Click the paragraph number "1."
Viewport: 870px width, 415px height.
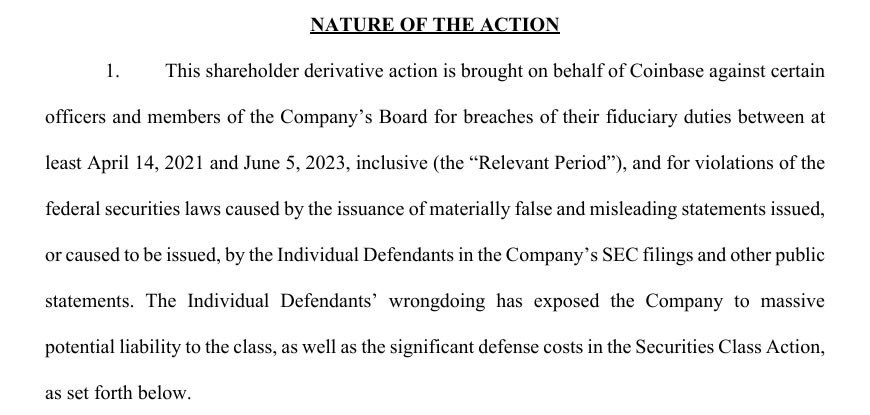pyautogui.click(x=113, y=71)
